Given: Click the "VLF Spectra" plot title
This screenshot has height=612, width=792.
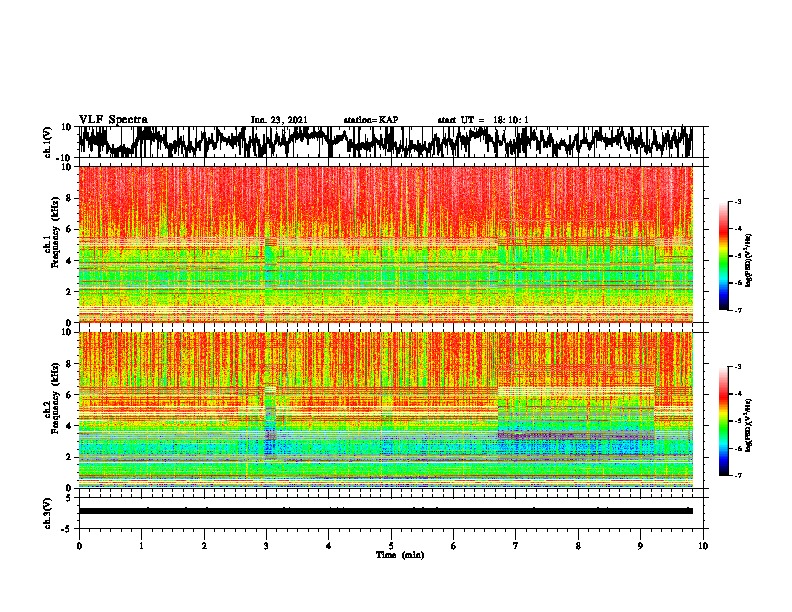Looking at the screenshot, I should [113, 120].
